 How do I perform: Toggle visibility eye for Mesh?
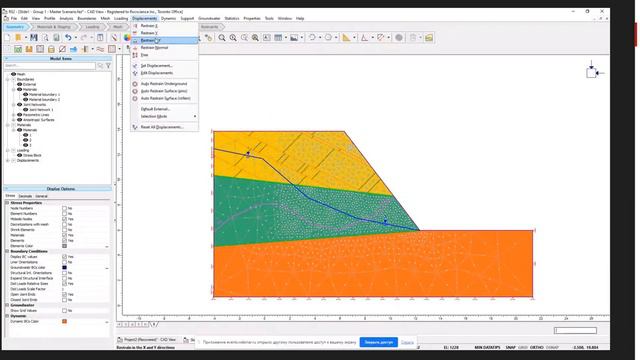coord(13,74)
